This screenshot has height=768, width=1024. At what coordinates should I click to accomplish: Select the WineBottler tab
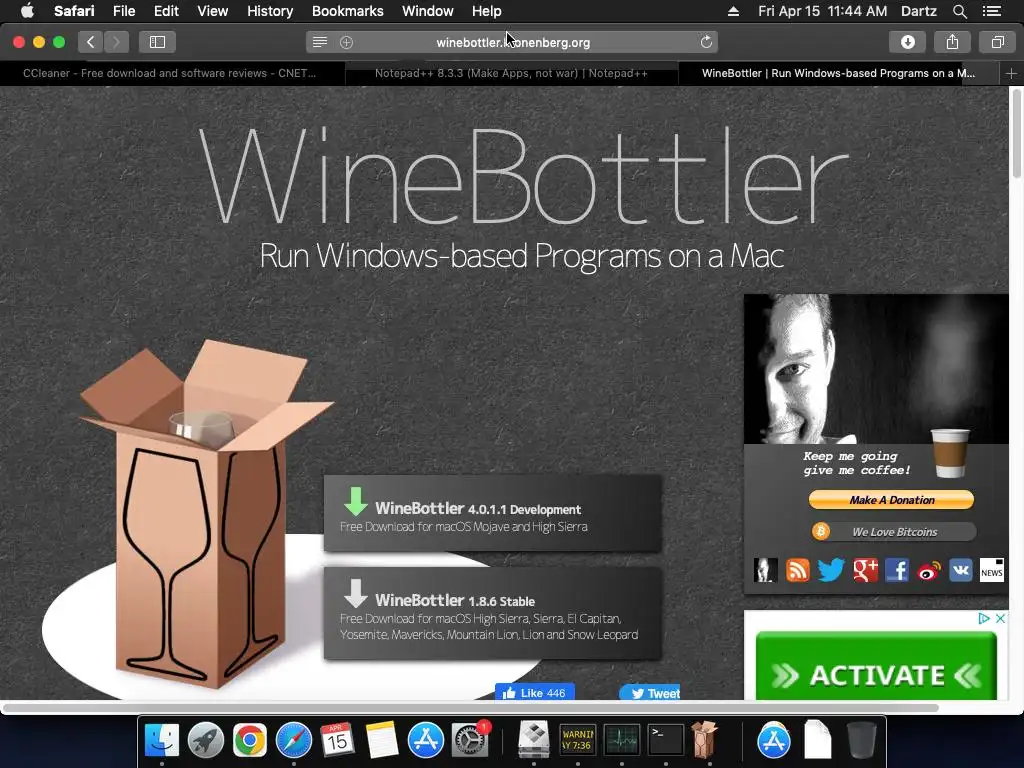pos(839,74)
